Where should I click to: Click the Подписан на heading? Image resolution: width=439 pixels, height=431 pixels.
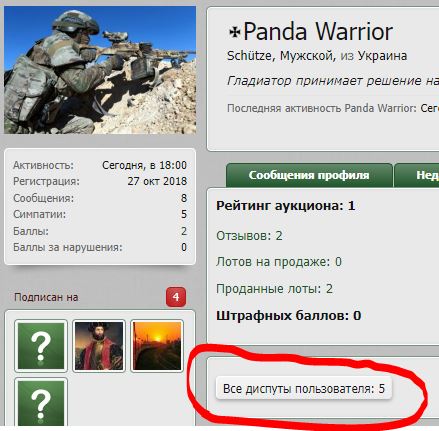point(46,297)
